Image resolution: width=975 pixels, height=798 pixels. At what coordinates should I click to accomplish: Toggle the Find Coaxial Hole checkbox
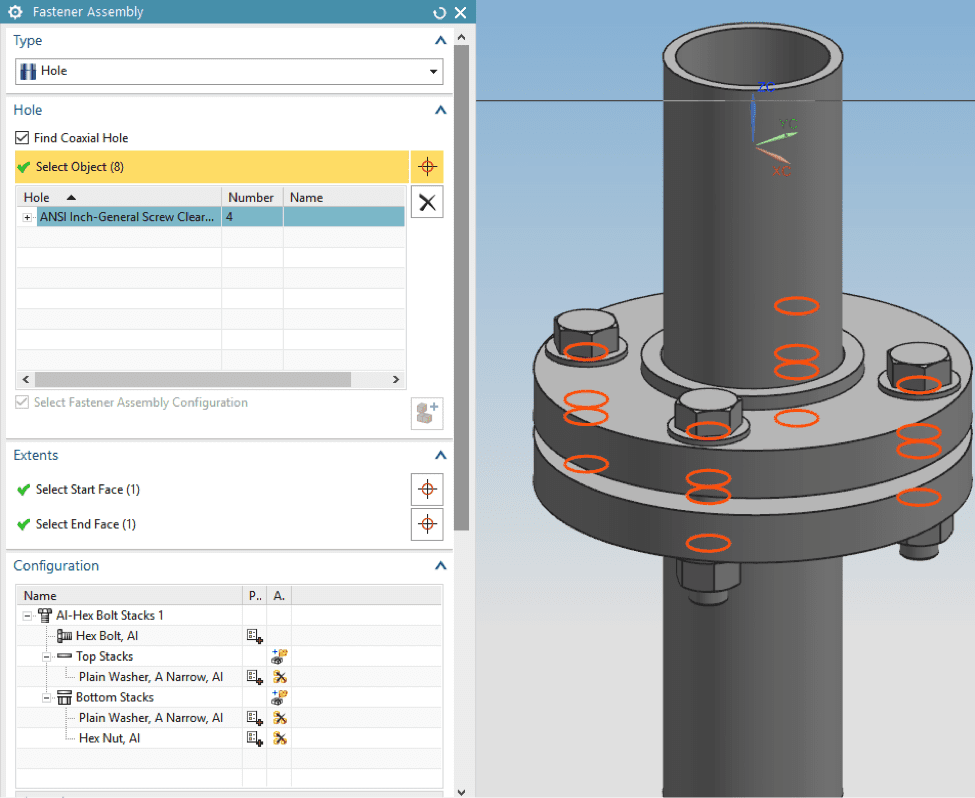[22, 137]
